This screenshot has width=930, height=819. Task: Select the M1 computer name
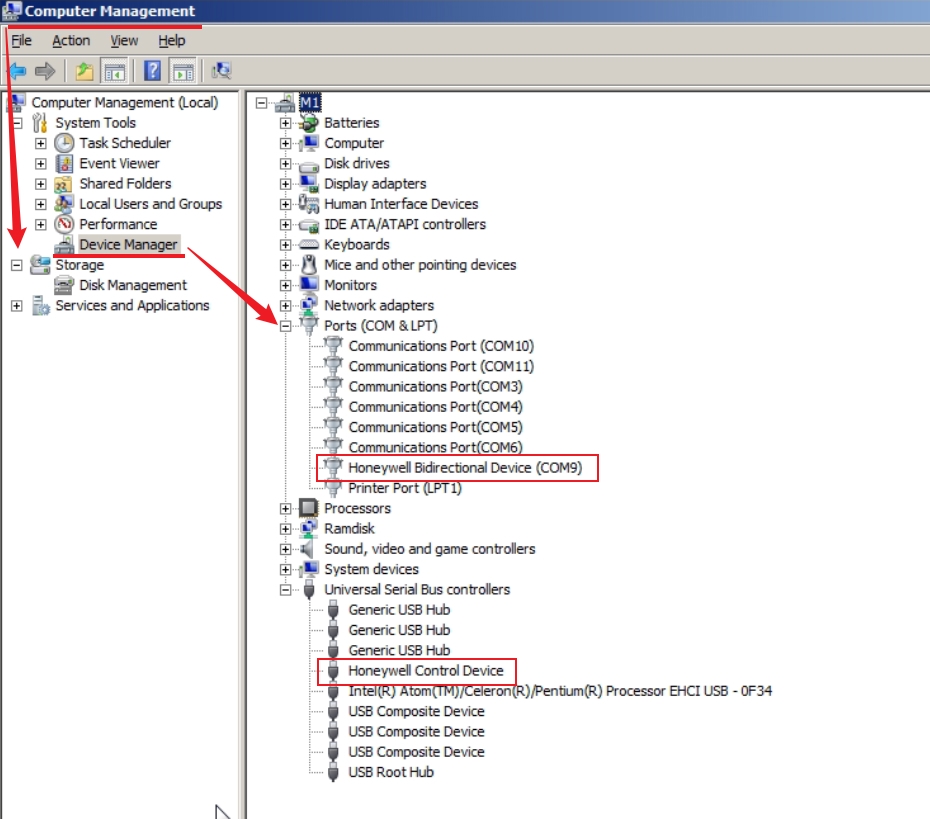click(310, 103)
